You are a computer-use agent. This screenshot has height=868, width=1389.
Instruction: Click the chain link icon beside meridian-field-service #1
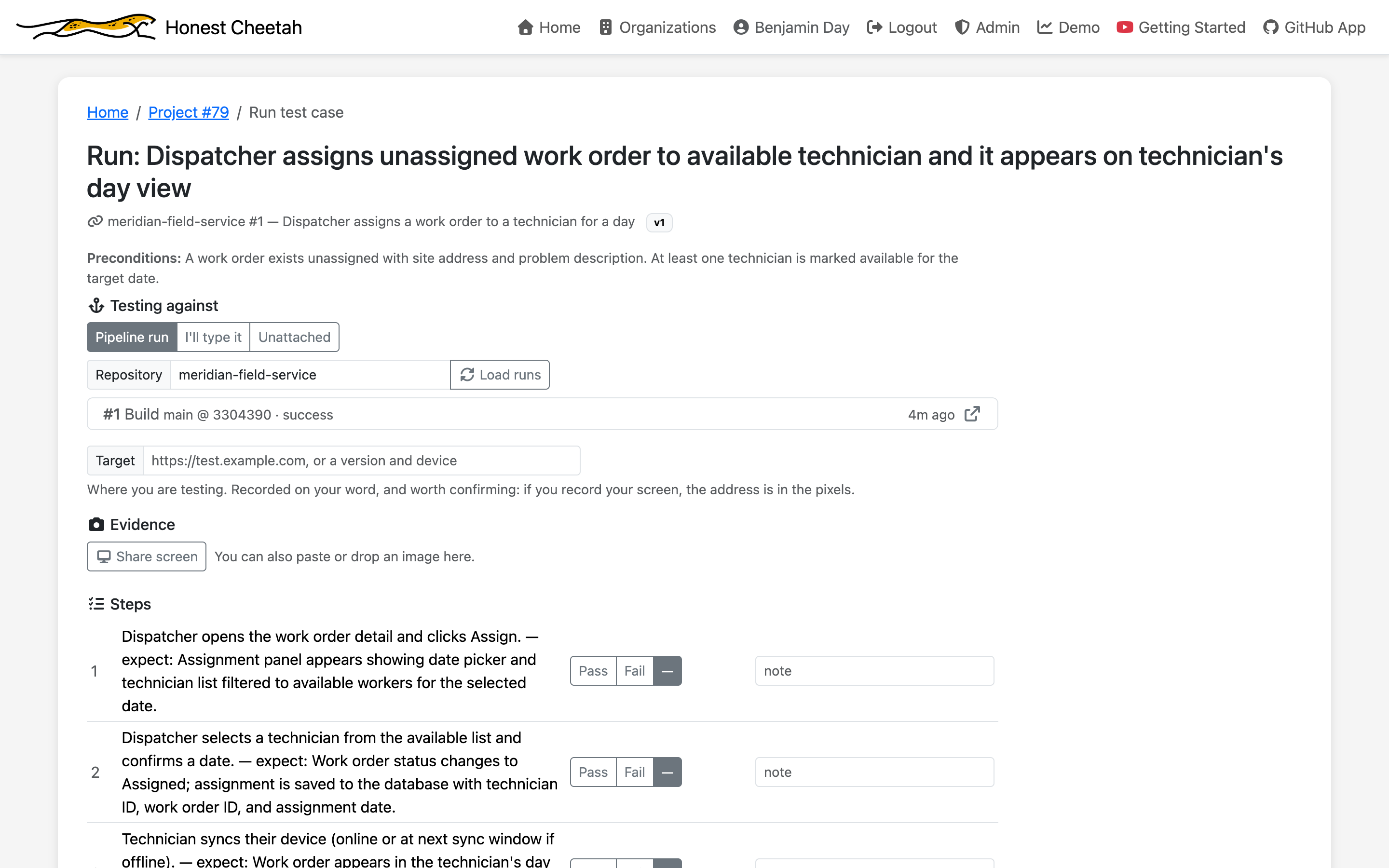click(x=95, y=222)
